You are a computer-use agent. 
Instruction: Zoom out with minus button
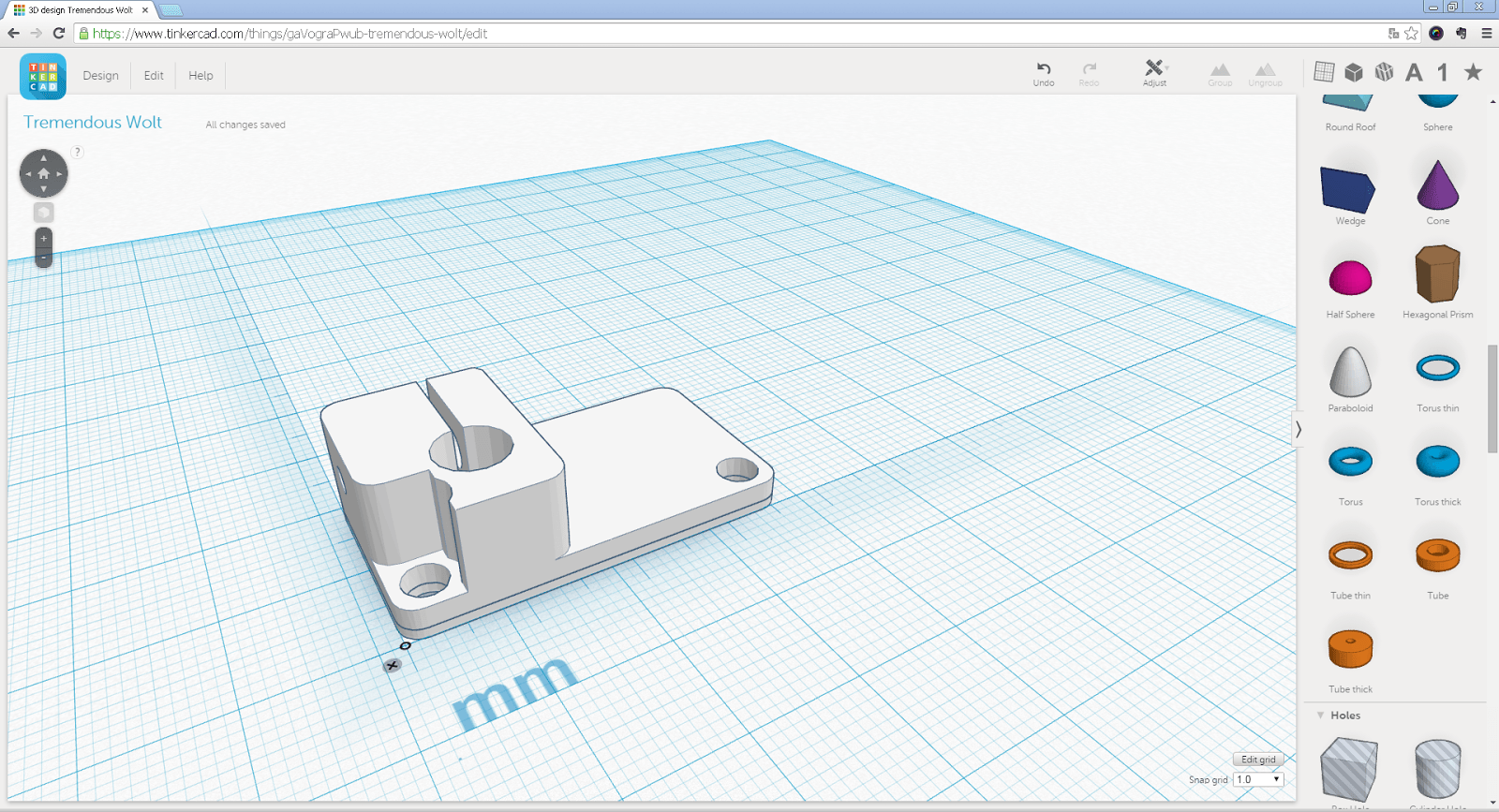pos(43,258)
